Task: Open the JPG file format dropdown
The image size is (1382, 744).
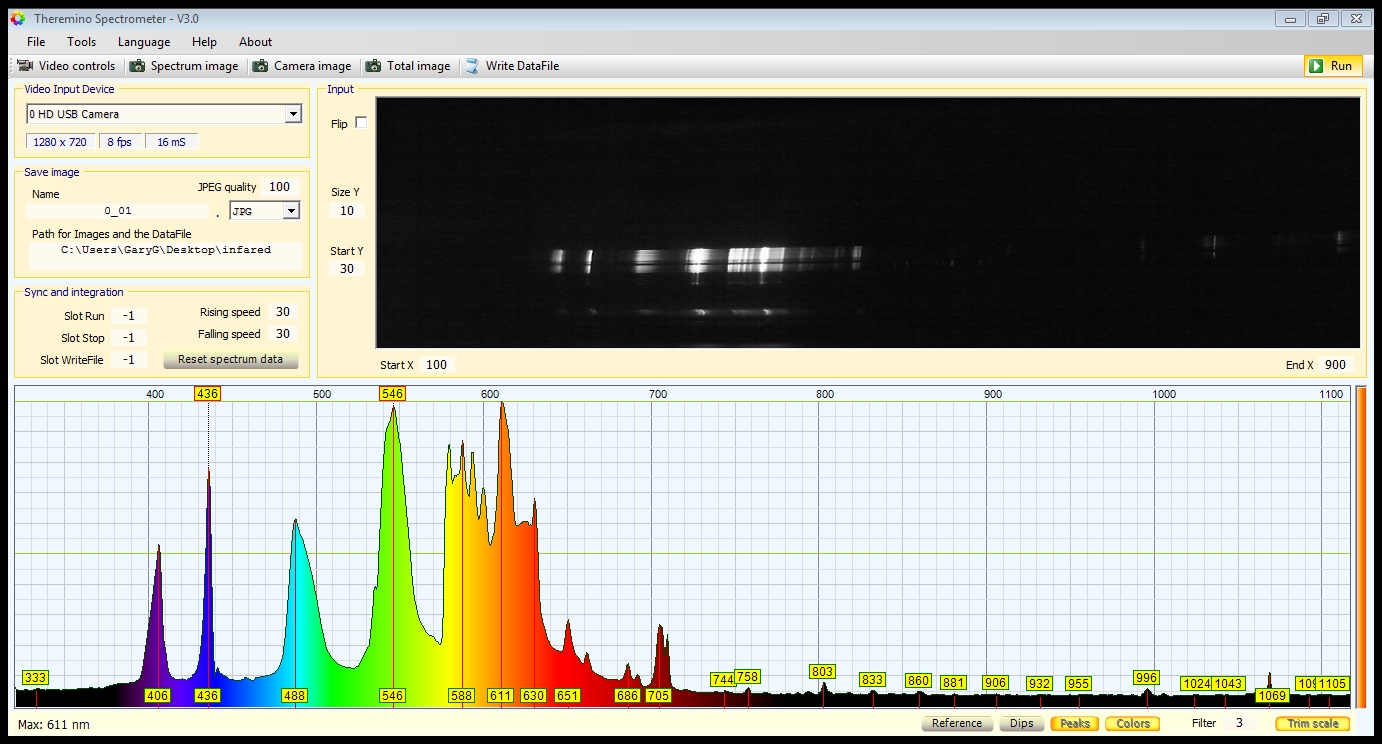Action: coord(291,211)
